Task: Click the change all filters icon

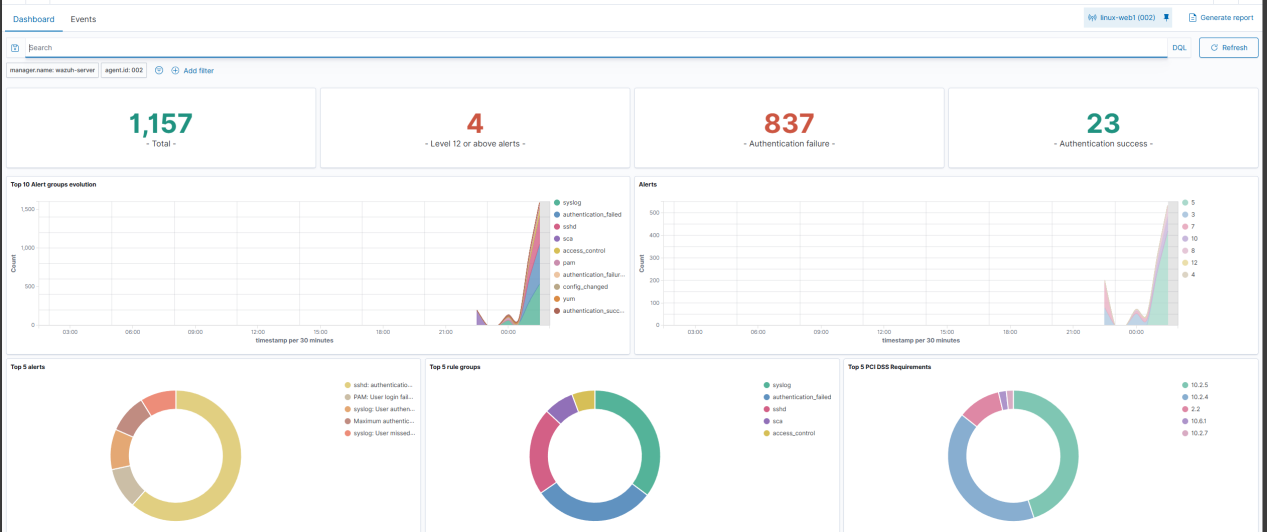Action: pos(159,70)
